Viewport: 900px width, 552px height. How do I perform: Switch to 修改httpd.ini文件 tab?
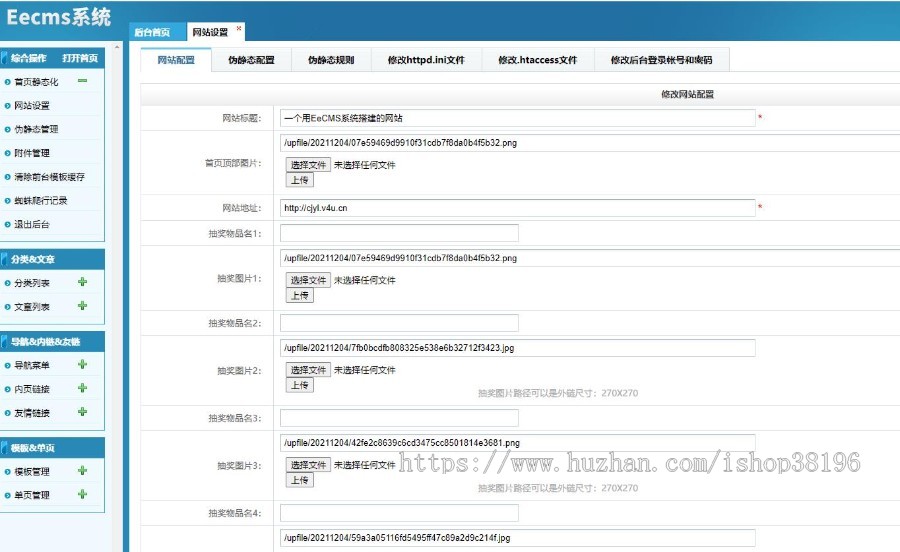(426, 60)
